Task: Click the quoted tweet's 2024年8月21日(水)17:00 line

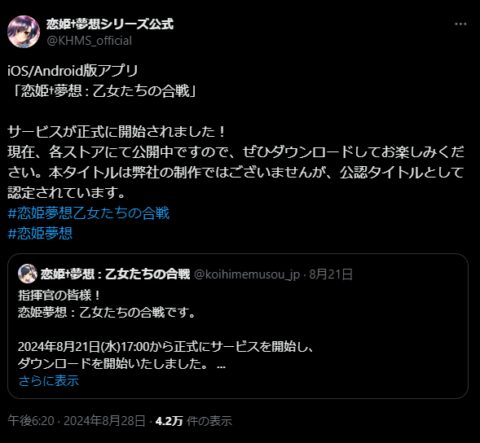Action: click(166, 347)
